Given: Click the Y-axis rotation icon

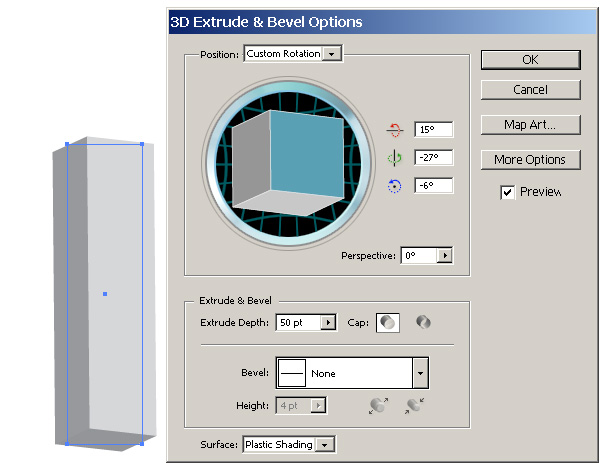Looking at the screenshot, I should coord(395,158).
